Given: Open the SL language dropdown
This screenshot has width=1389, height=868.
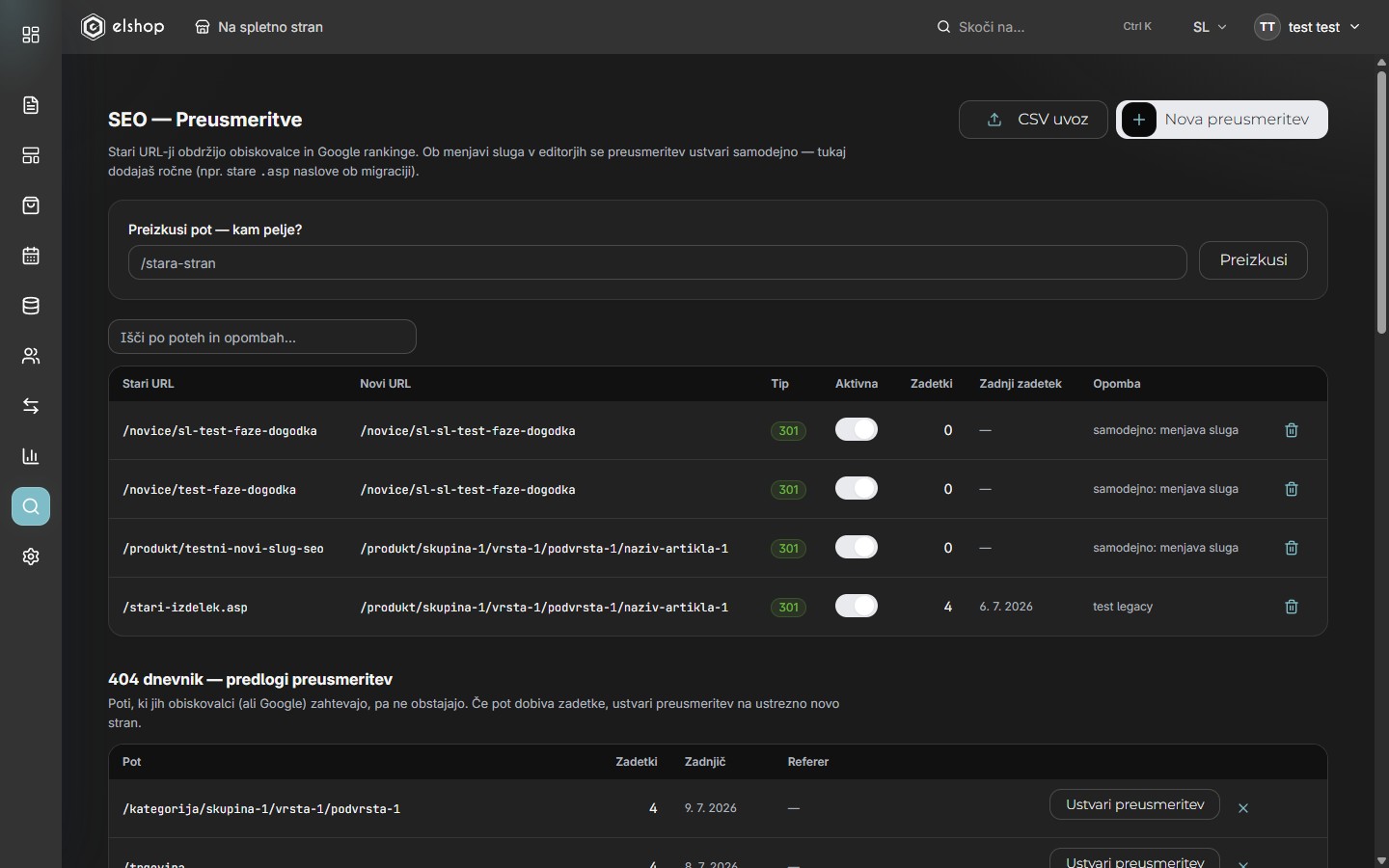Looking at the screenshot, I should click(1210, 27).
